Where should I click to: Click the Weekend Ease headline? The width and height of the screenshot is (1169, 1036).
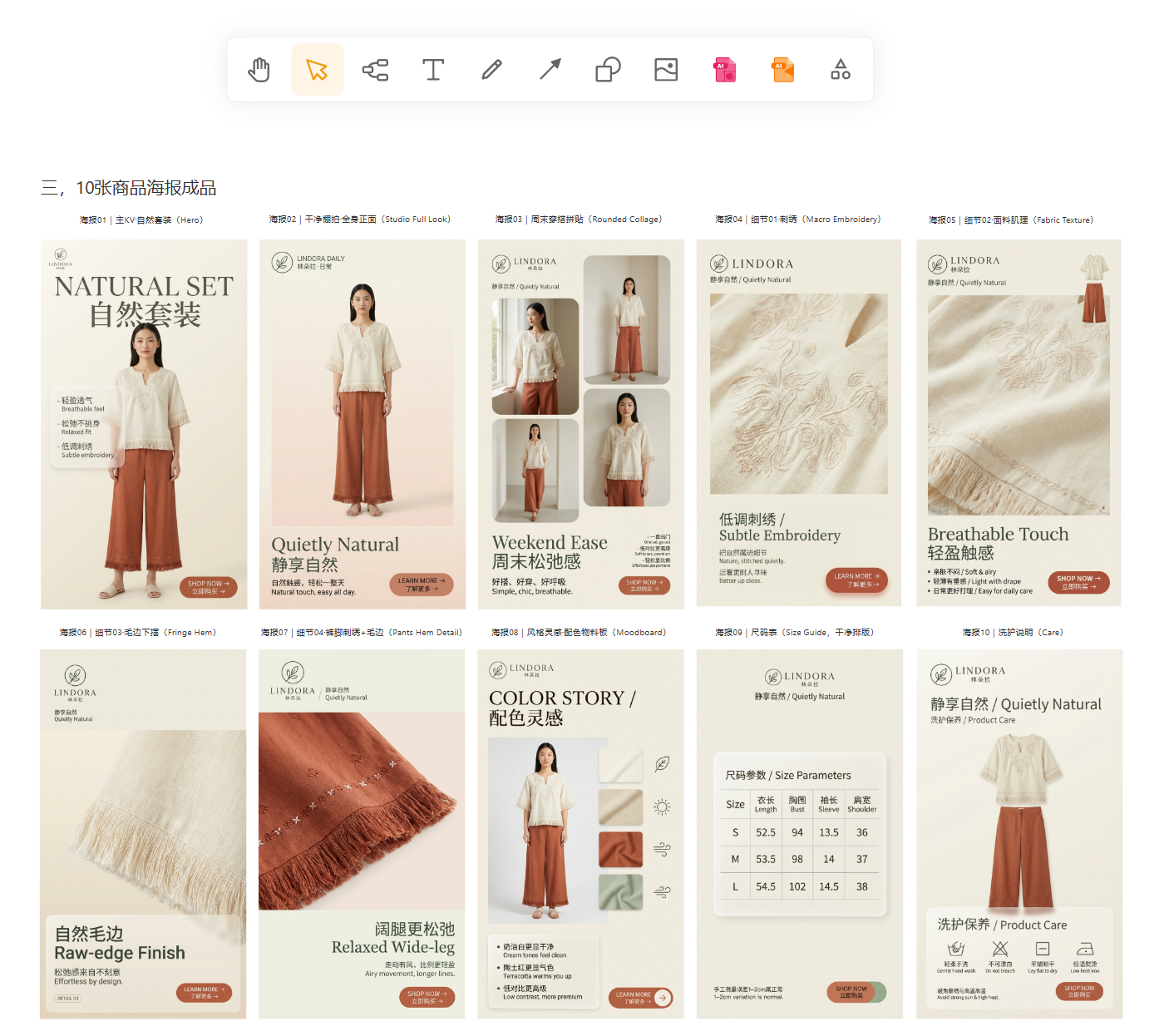coord(550,543)
